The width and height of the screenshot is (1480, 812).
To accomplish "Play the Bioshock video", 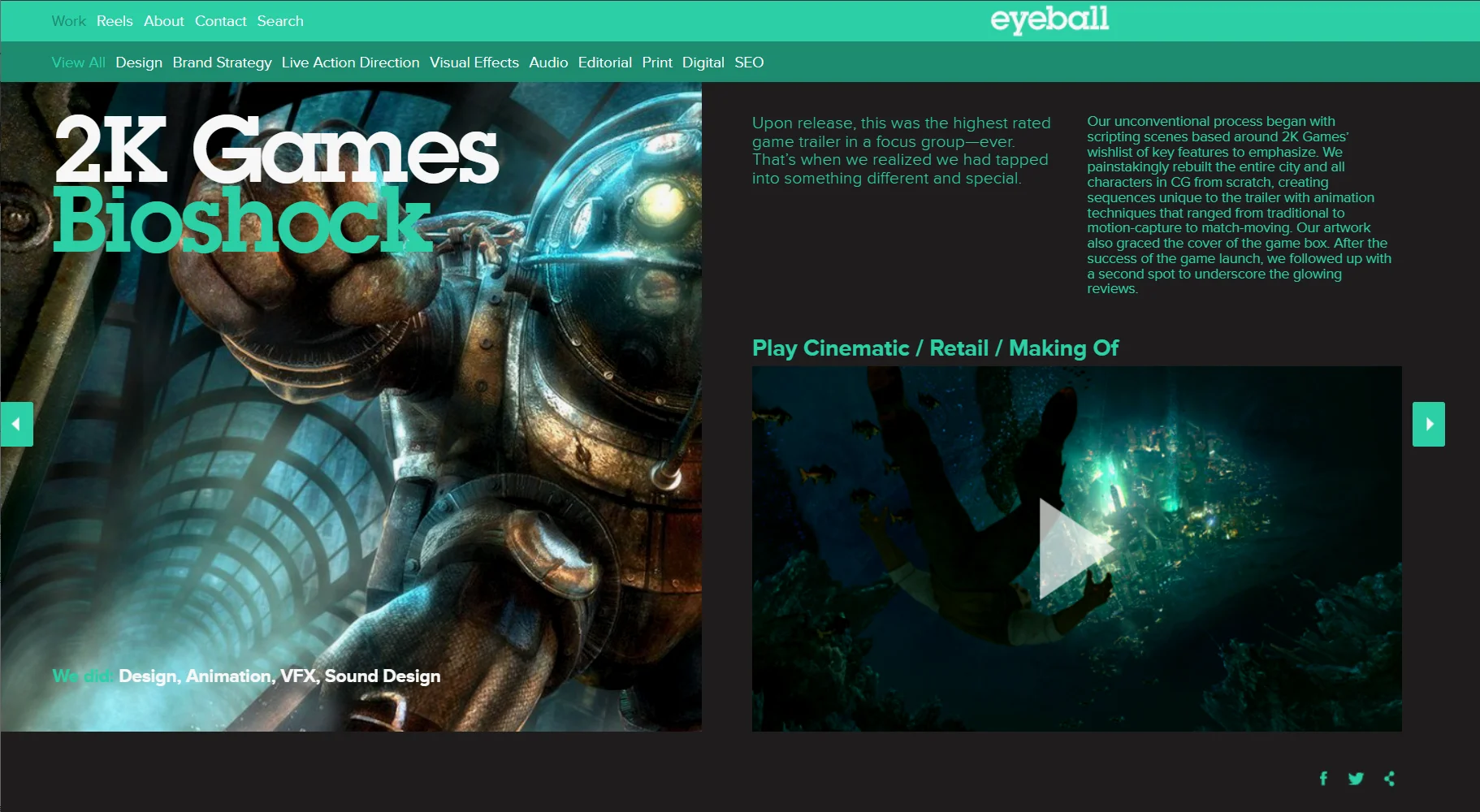I will tap(1076, 549).
